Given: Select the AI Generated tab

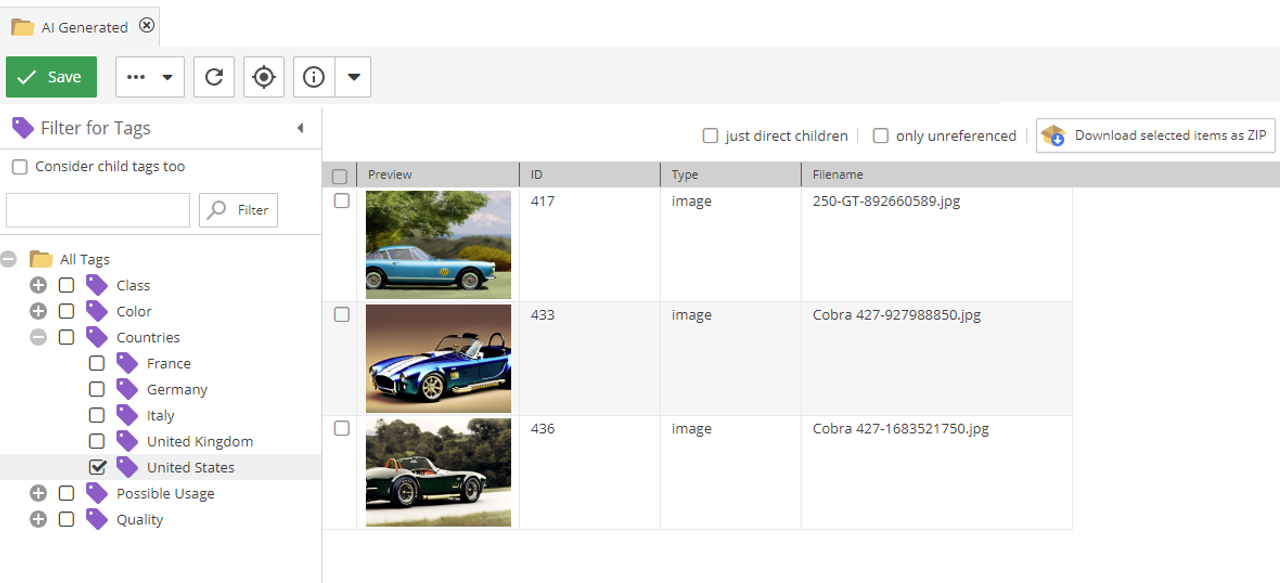Looking at the screenshot, I should 85,27.
